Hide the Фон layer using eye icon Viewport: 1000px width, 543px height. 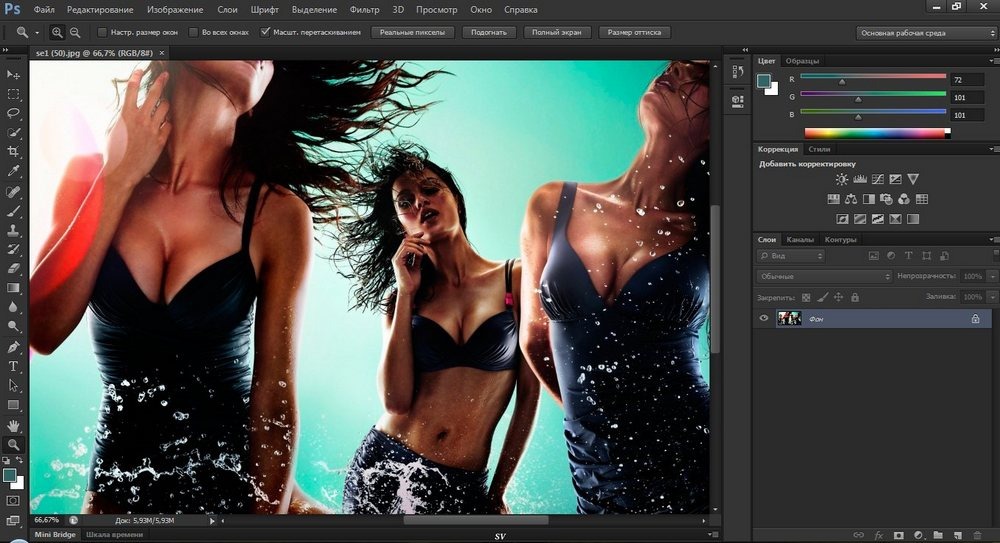coord(764,318)
